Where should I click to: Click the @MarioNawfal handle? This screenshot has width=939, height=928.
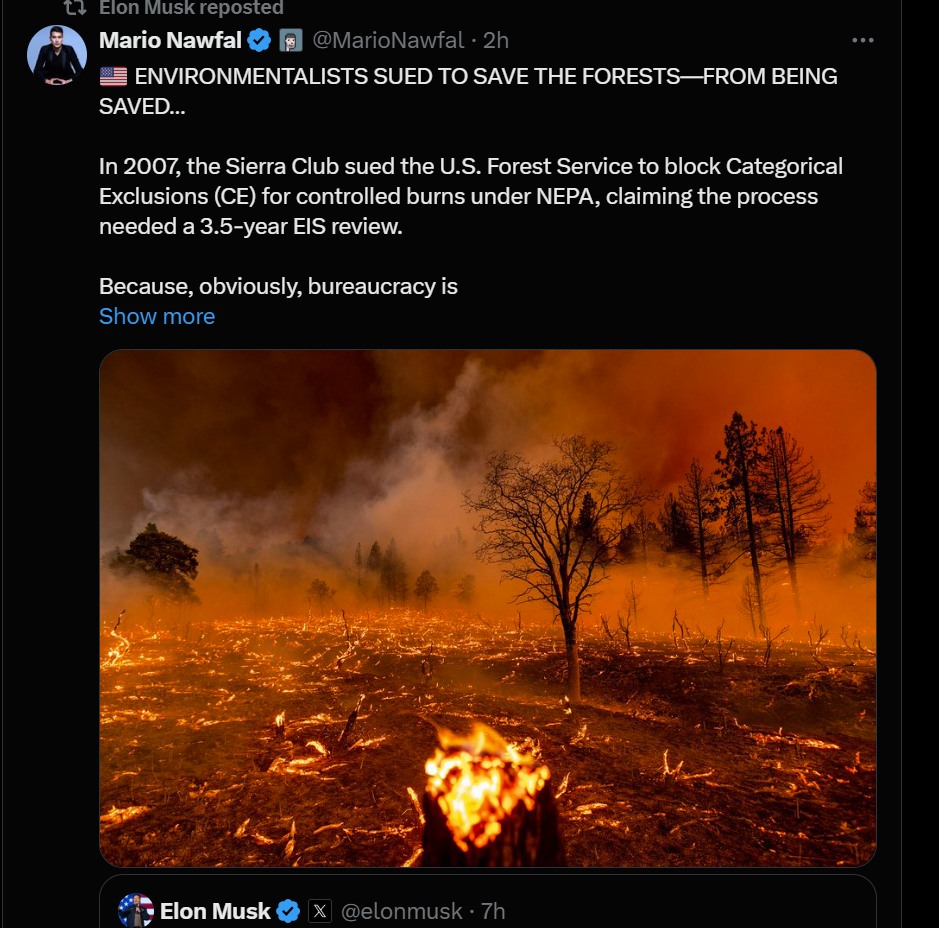click(x=388, y=41)
